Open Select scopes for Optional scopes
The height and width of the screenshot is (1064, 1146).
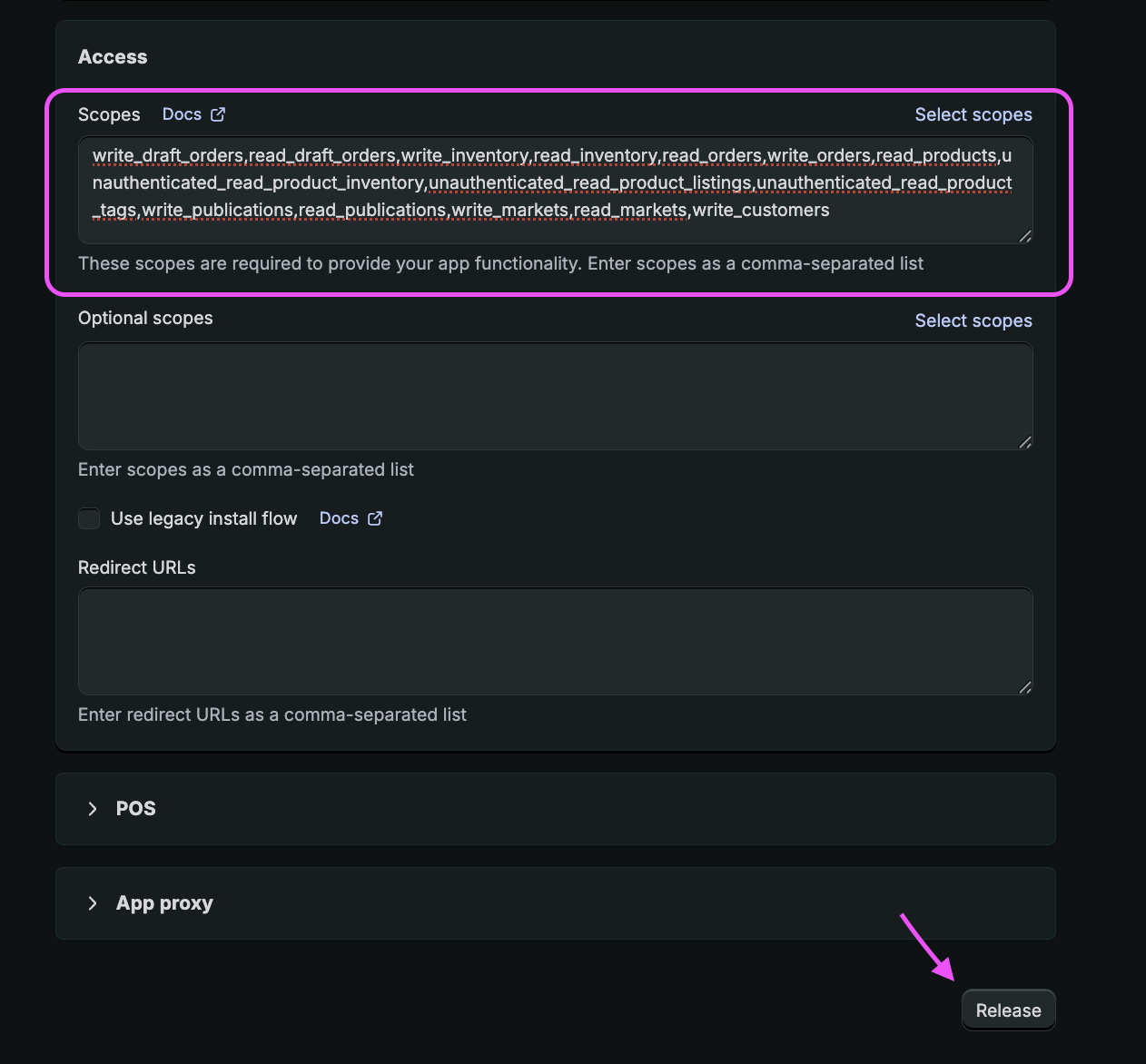(x=973, y=320)
